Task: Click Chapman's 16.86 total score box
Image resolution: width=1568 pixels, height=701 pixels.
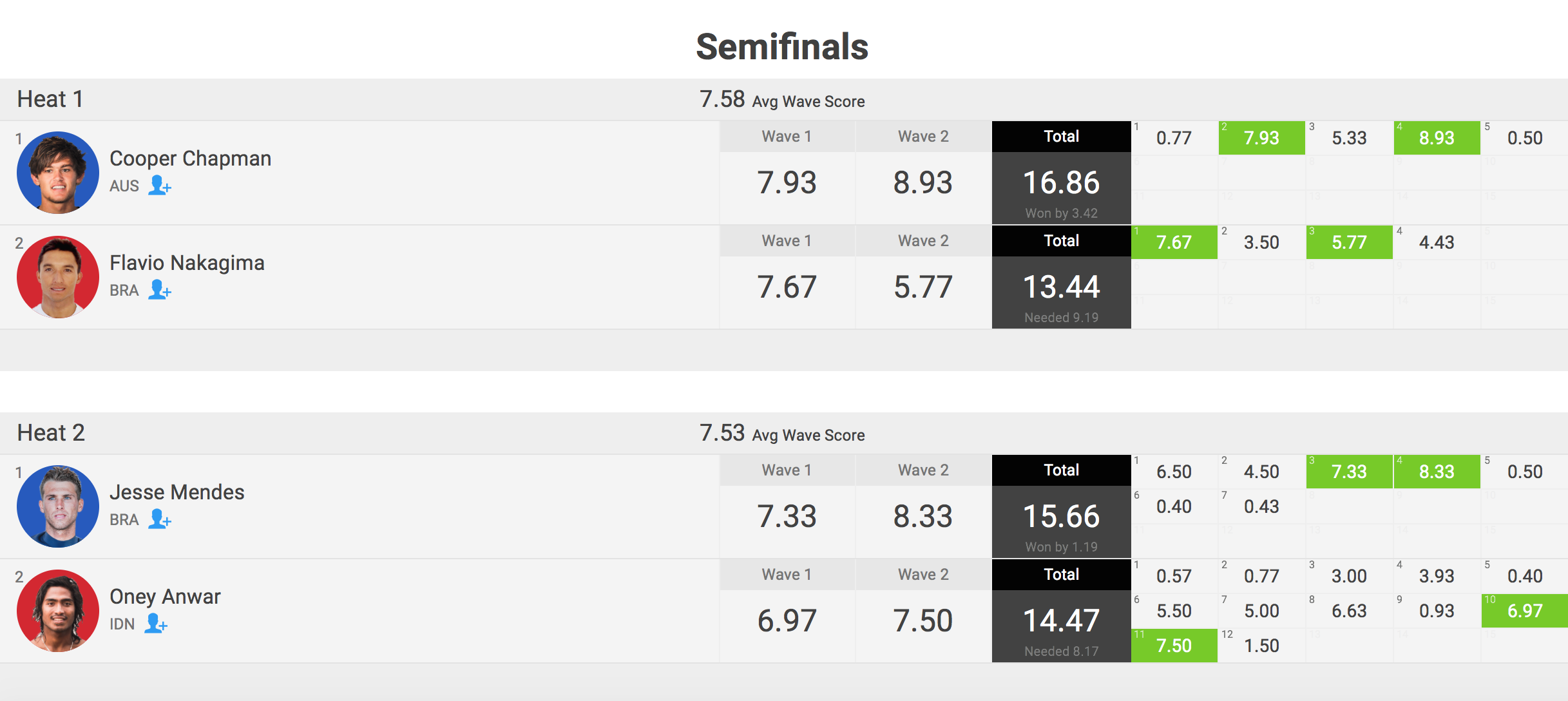Action: point(1061,183)
